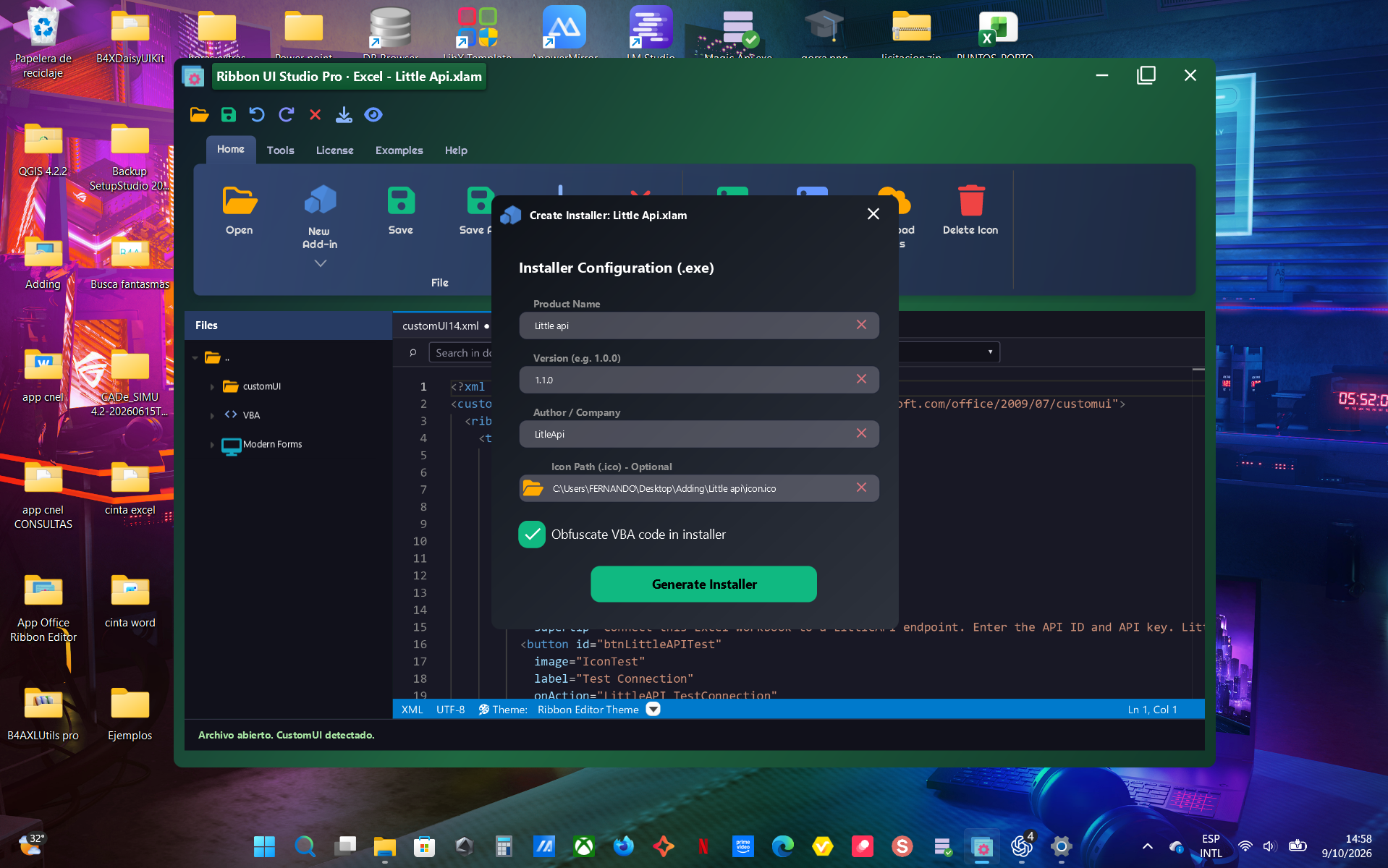Open the Help ribbon tab

(x=456, y=150)
